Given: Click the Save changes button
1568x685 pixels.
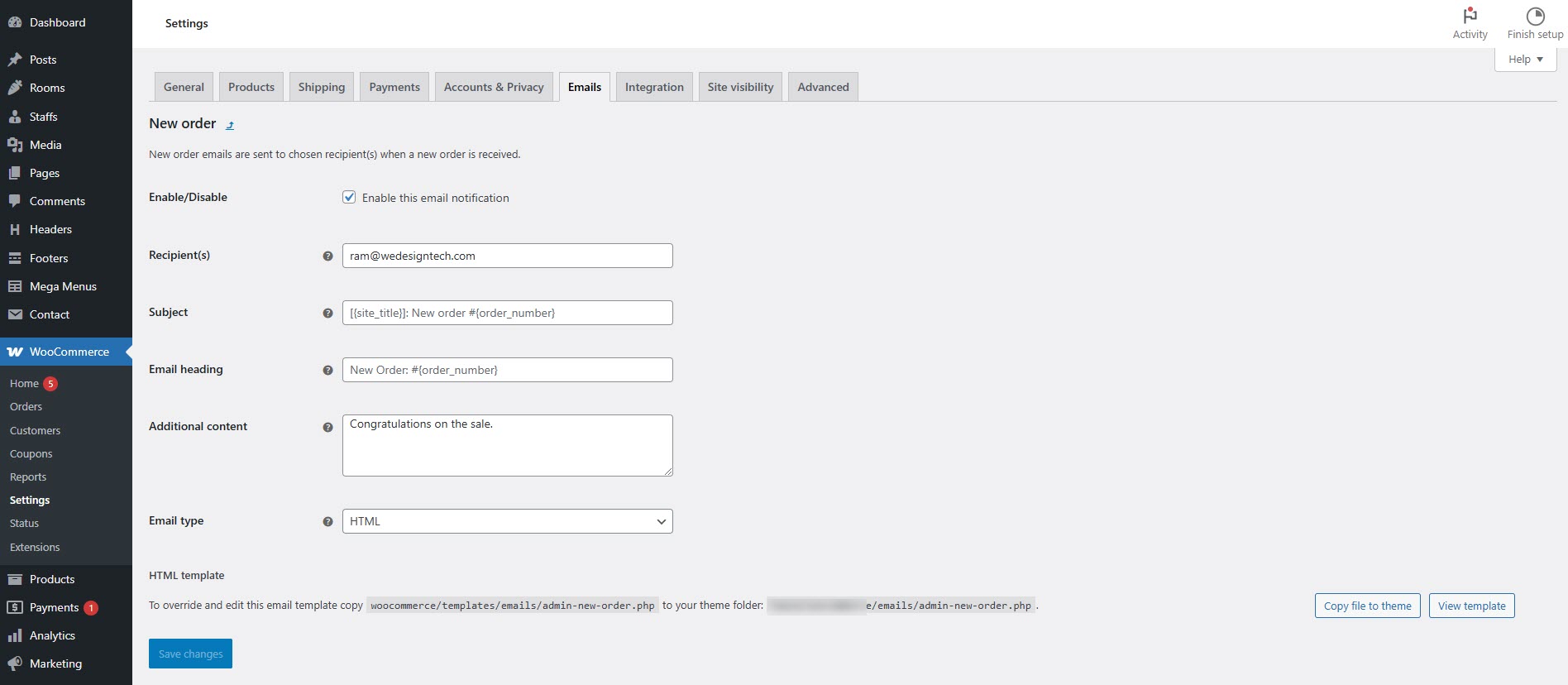Looking at the screenshot, I should tap(190, 654).
